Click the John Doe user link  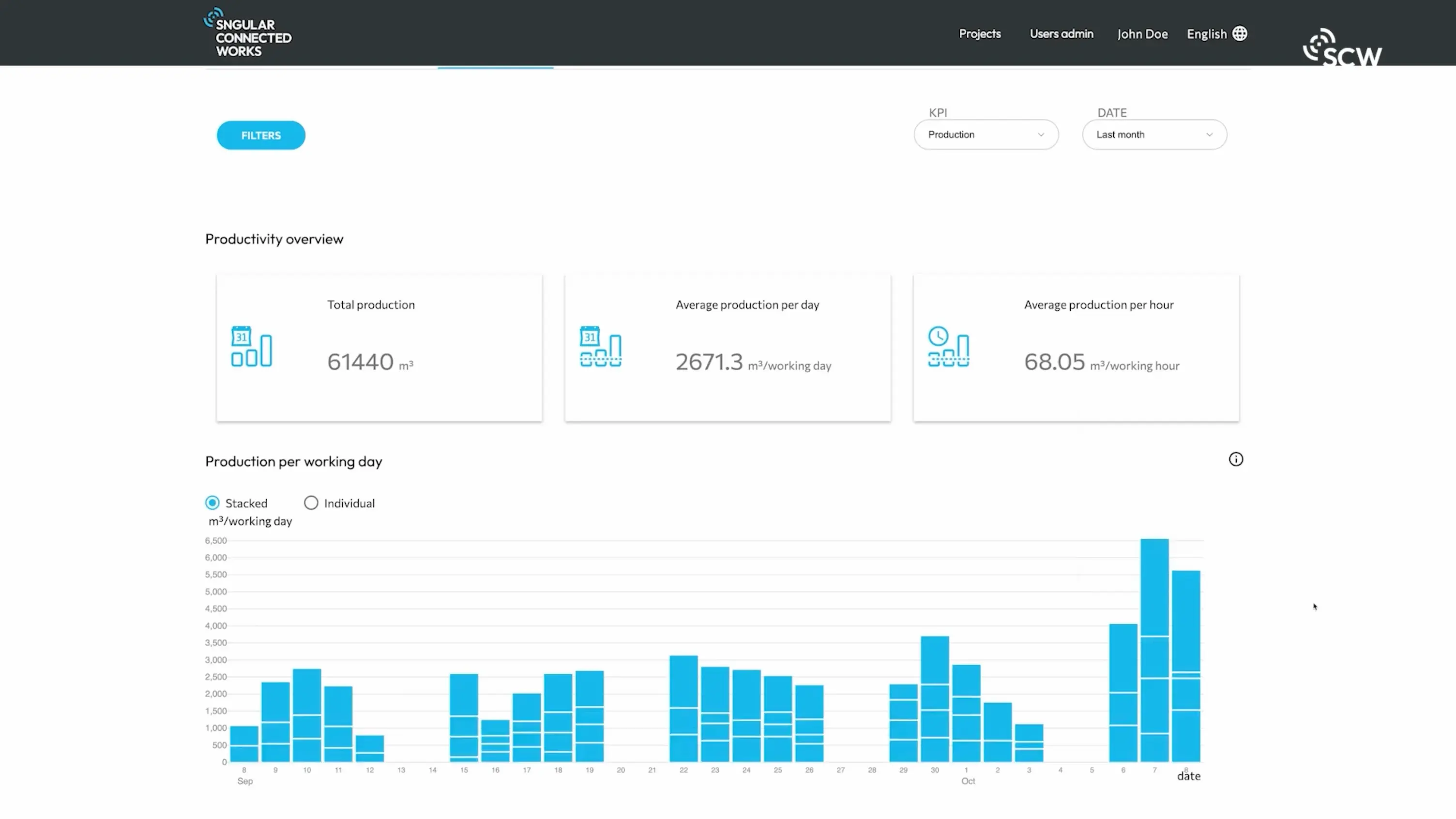(1142, 34)
